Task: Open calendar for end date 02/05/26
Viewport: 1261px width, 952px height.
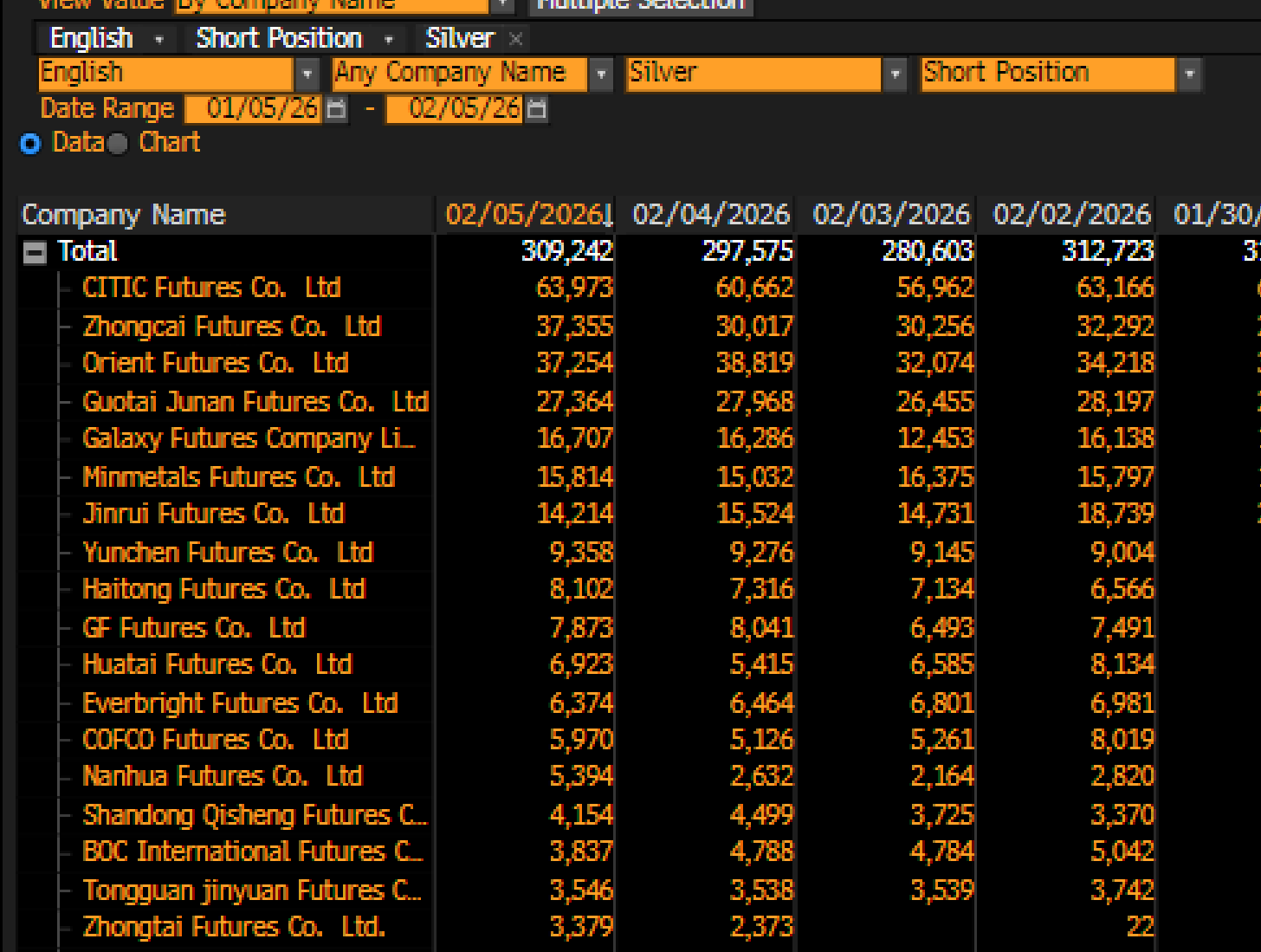Action: pos(537,109)
